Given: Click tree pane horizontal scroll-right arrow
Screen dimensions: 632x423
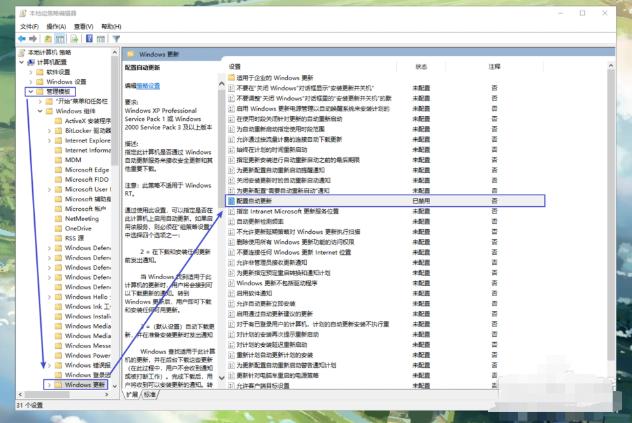Looking at the screenshot, I should pyautogui.click(x=106, y=394).
